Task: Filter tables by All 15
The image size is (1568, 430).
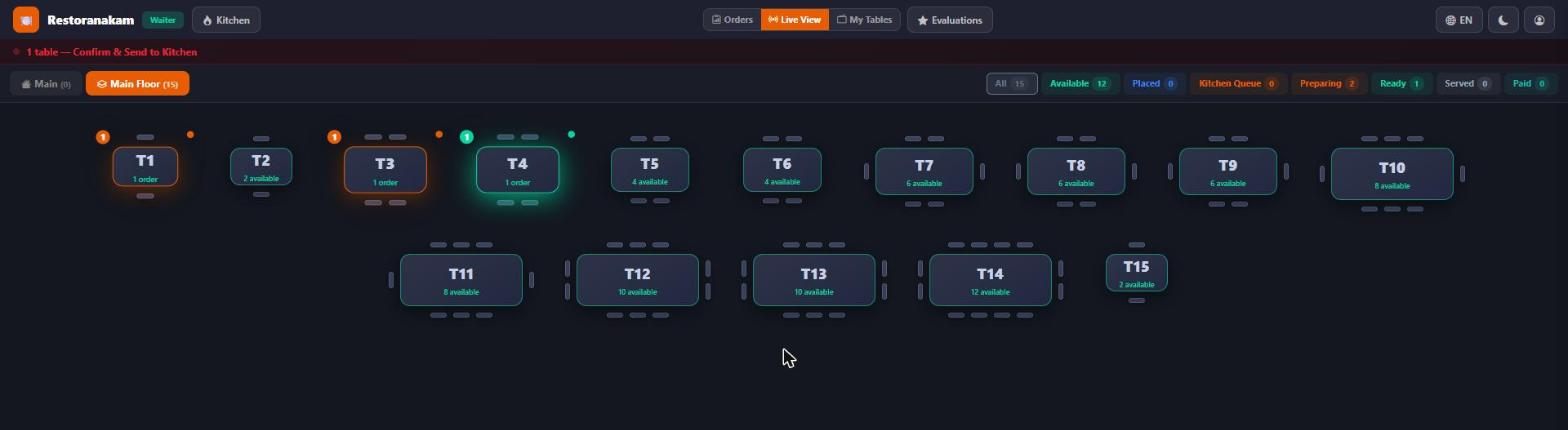Action: point(1011,84)
